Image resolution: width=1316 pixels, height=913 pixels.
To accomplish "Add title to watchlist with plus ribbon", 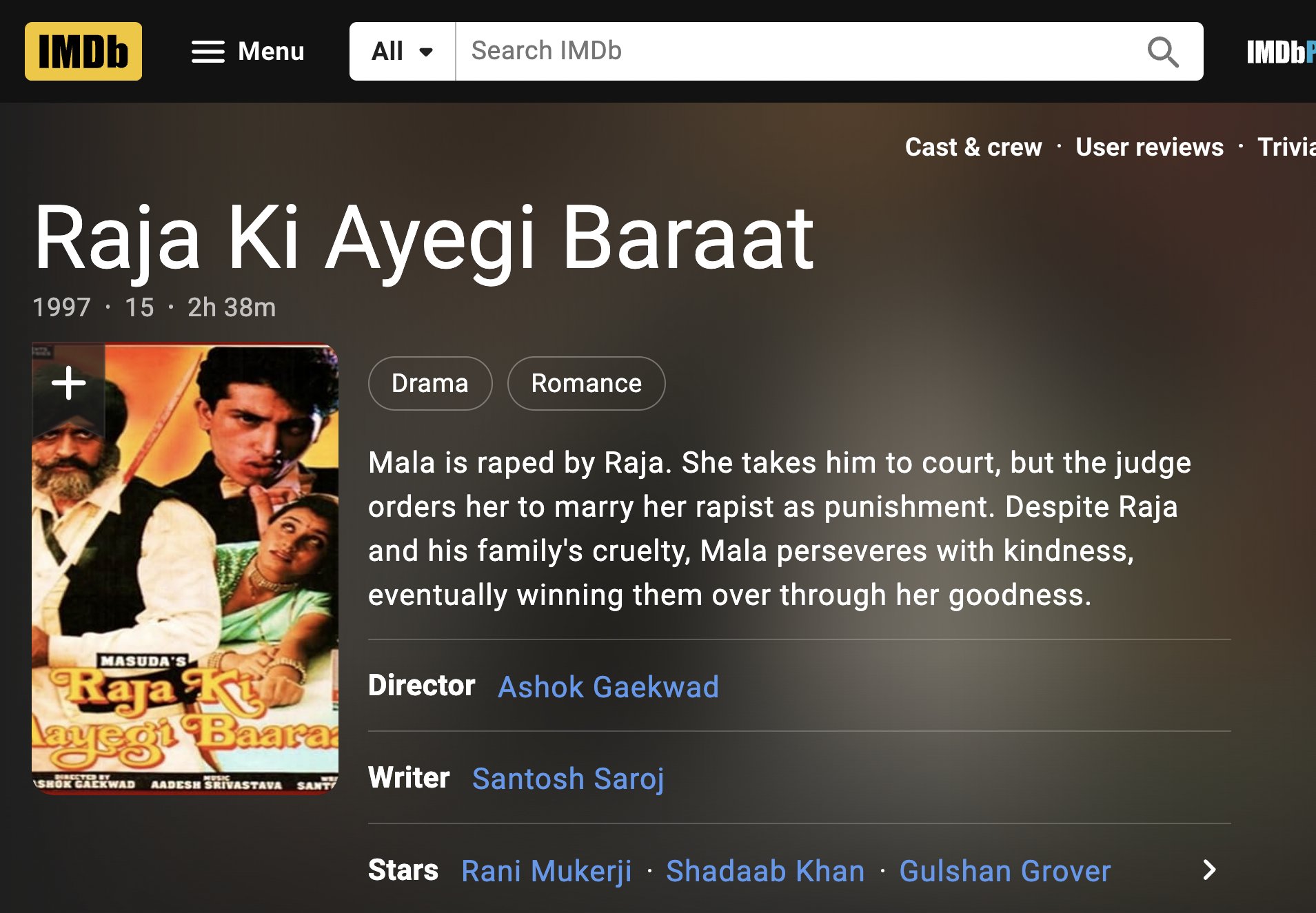I will point(69,383).
